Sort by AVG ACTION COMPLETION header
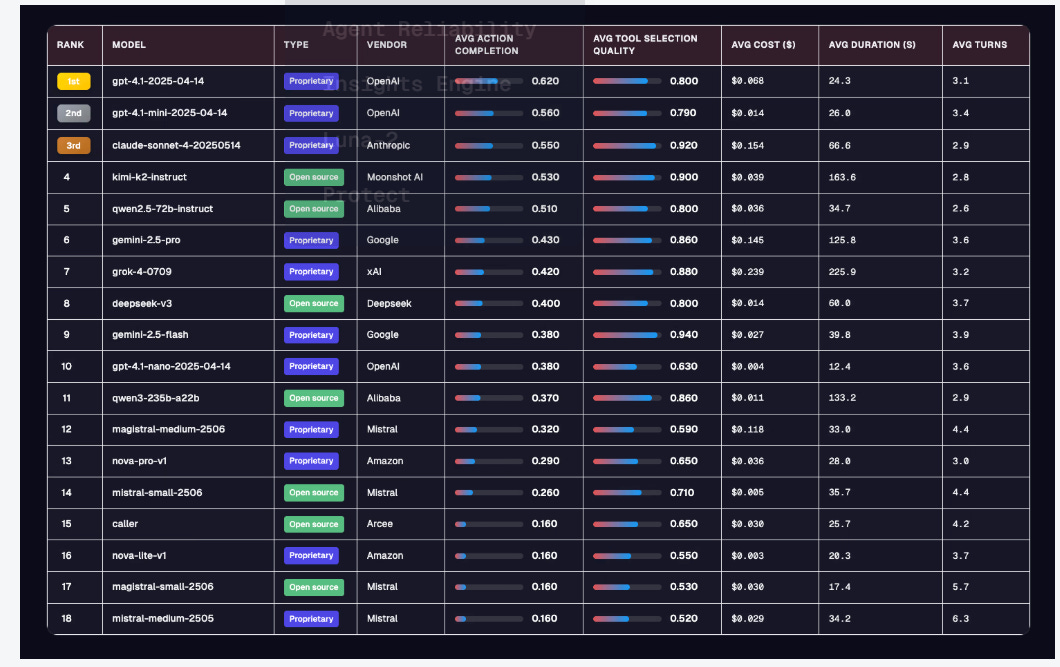This screenshot has height=667, width=1060. click(487, 45)
